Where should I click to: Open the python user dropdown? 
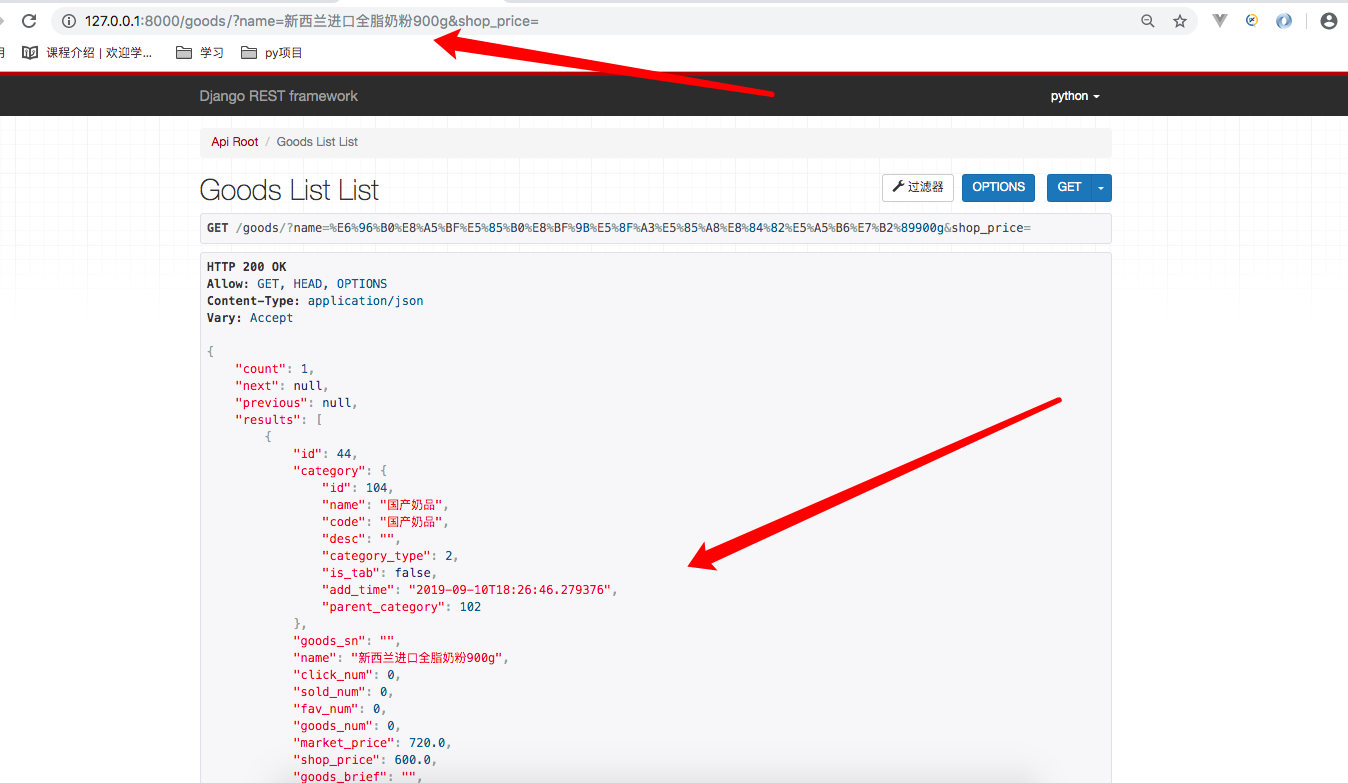coord(1075,96)
